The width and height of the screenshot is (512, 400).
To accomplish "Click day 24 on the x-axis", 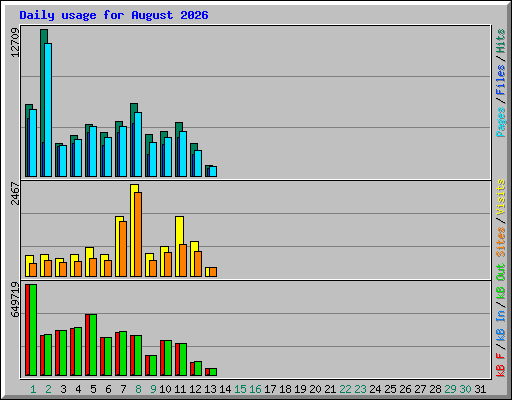I will 375,389.
